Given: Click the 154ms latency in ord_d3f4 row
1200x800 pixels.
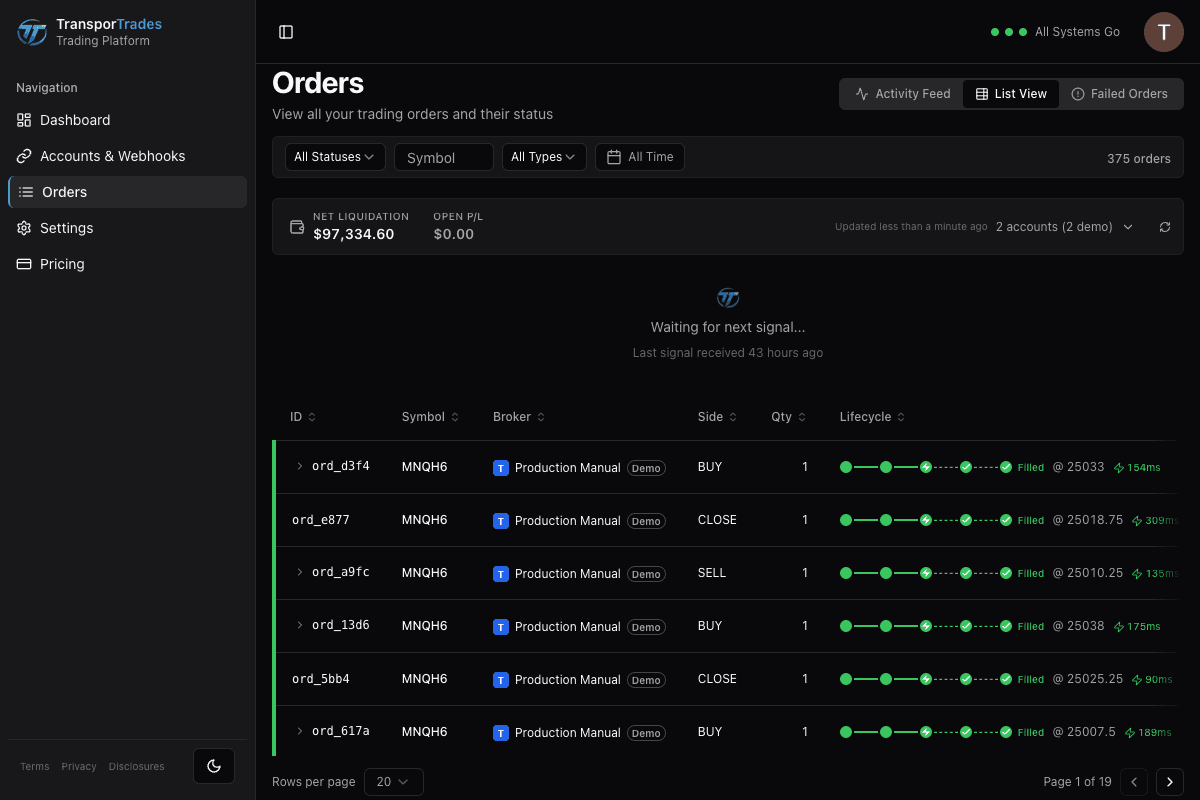Looking at the screenshot, I should point(1137,467).
